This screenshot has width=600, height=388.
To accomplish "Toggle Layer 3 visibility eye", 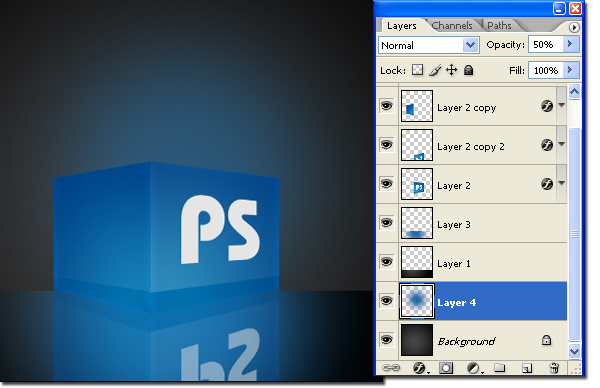I will tap(387, 223).
